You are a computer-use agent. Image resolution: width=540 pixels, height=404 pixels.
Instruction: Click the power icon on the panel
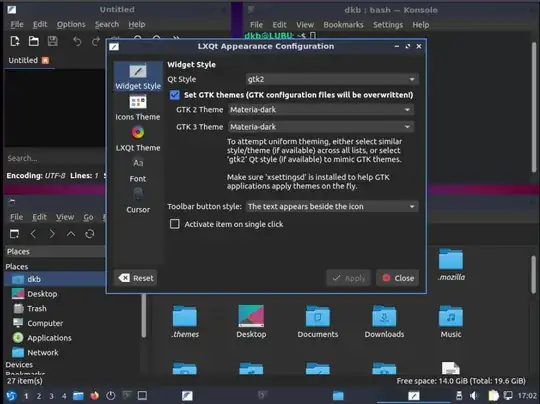[x=110, y=396]
